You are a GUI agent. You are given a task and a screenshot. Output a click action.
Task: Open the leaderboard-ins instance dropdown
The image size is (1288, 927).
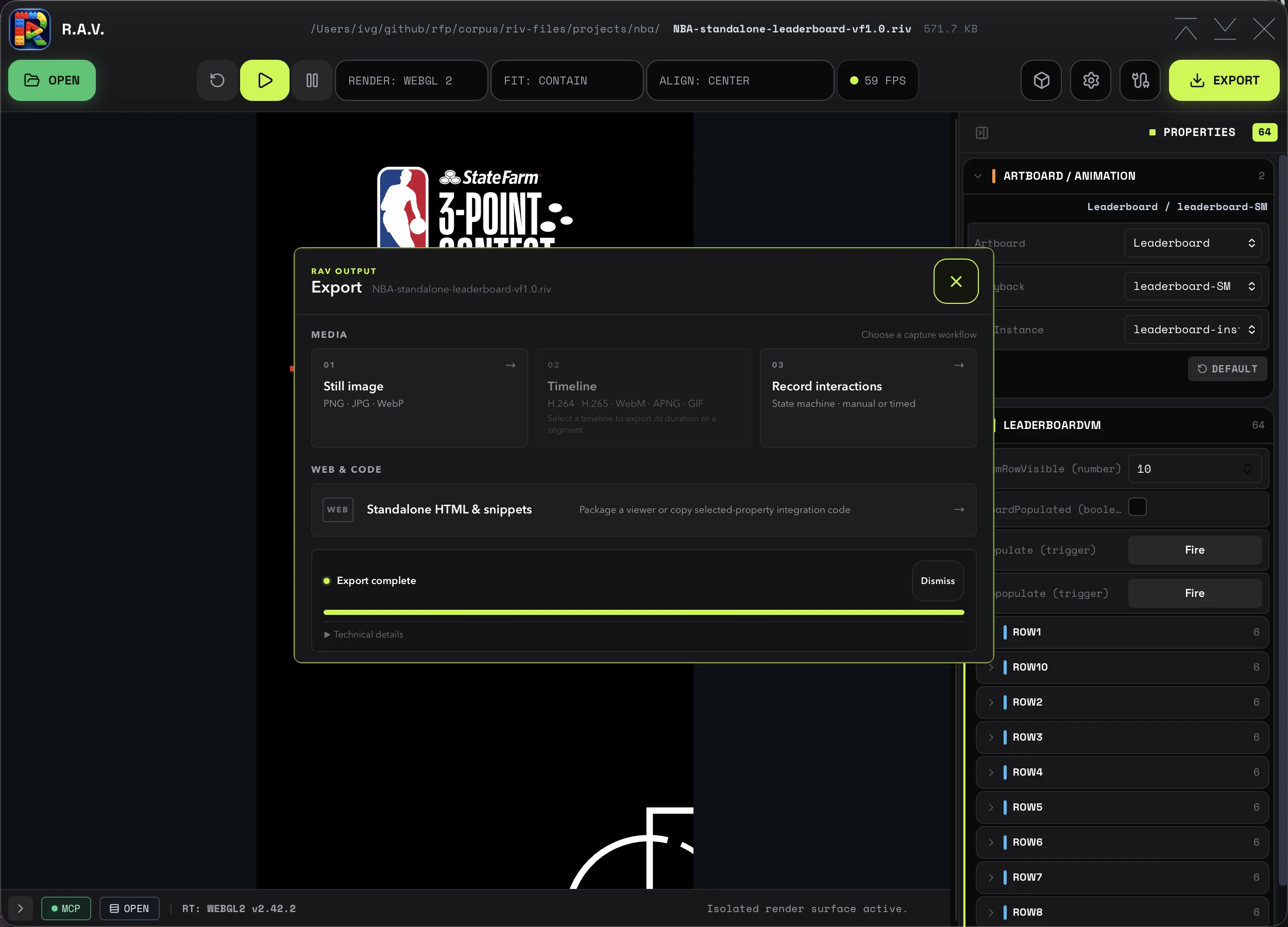click(1193, 329)
